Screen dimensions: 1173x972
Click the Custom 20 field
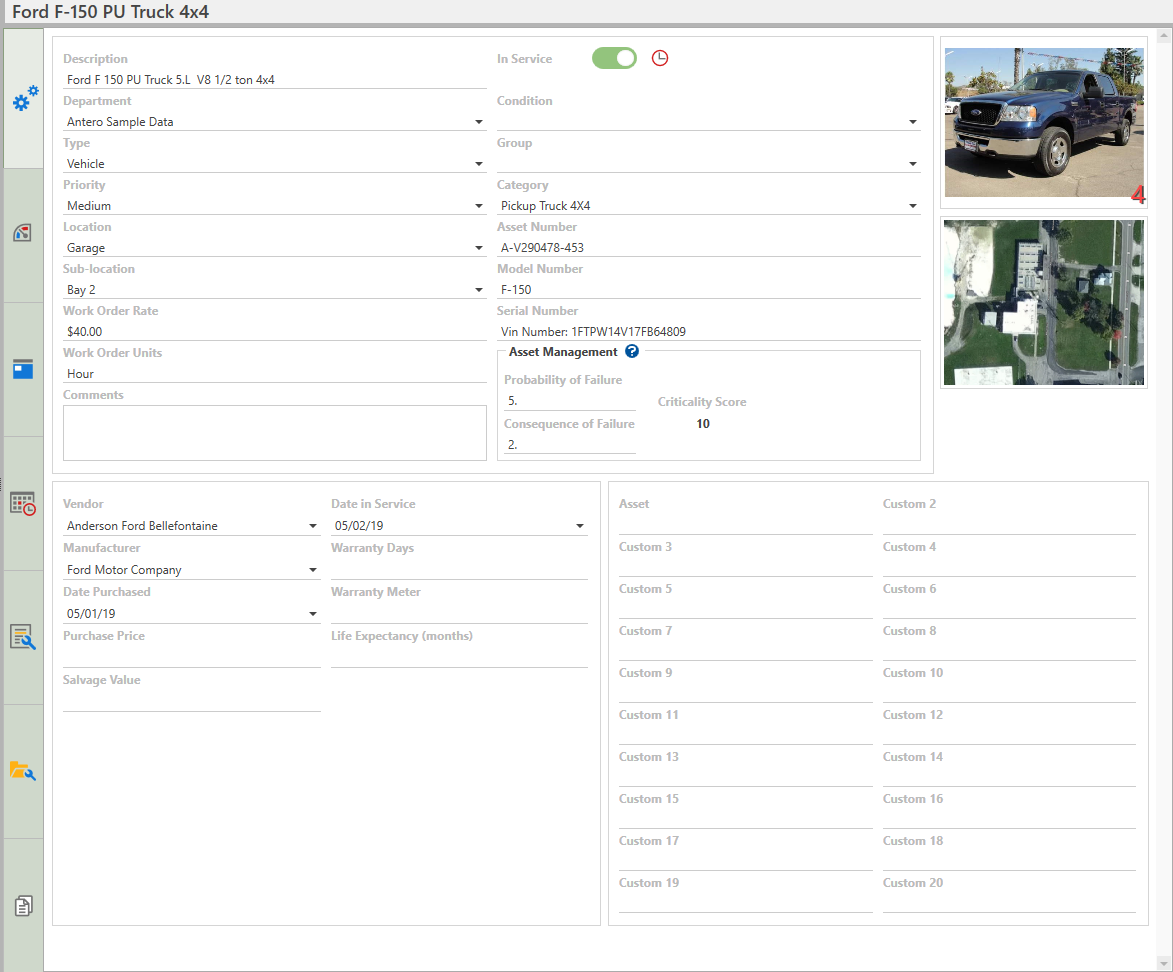pyautogui.click(x=1009, y=903)
